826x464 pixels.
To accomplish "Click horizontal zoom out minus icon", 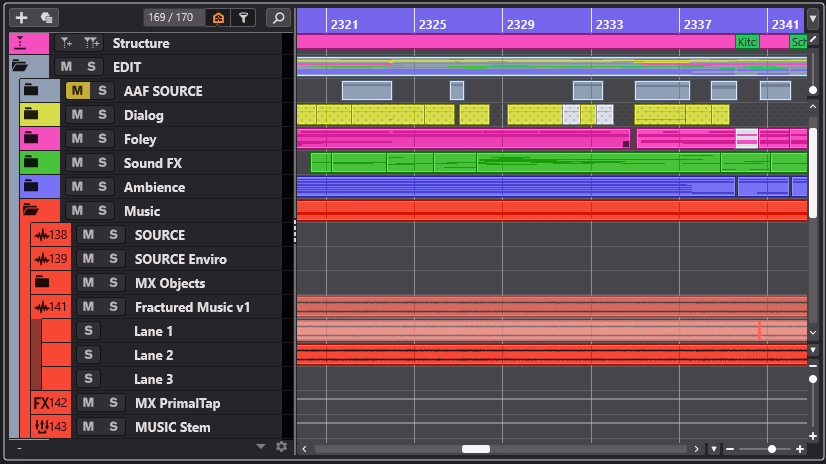I will (x=730, y=449).
